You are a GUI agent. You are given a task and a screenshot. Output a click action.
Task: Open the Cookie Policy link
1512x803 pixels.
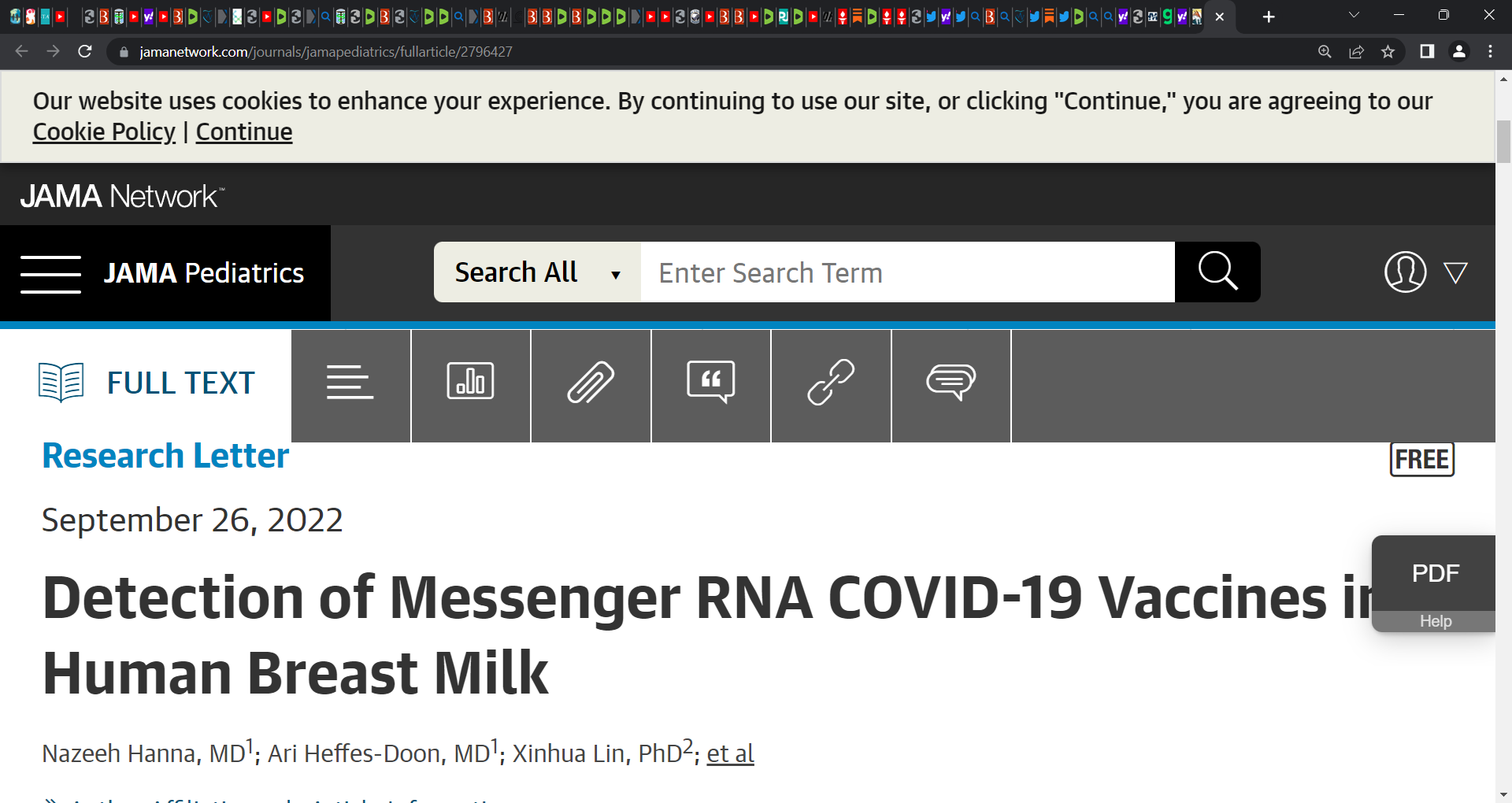pos(104,131)
